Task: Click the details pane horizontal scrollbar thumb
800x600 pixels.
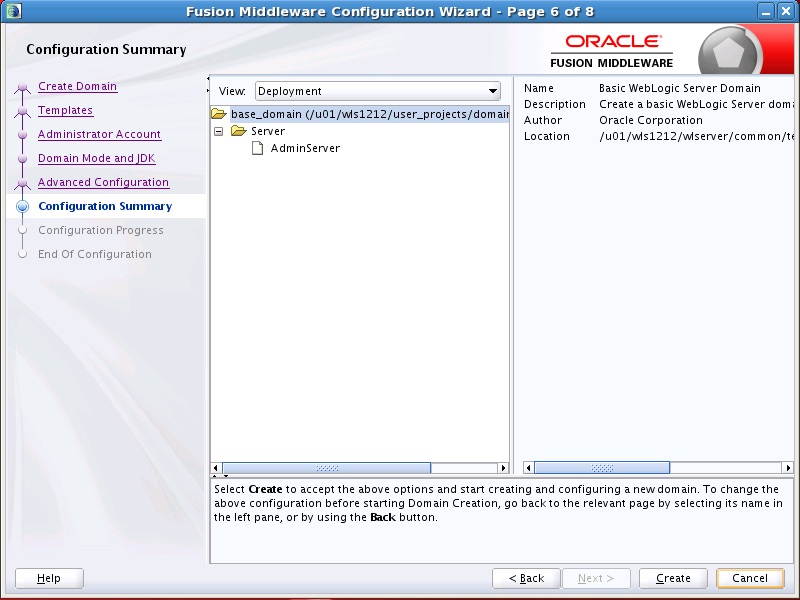Action: pyautogui.click(x=602, y=467)
